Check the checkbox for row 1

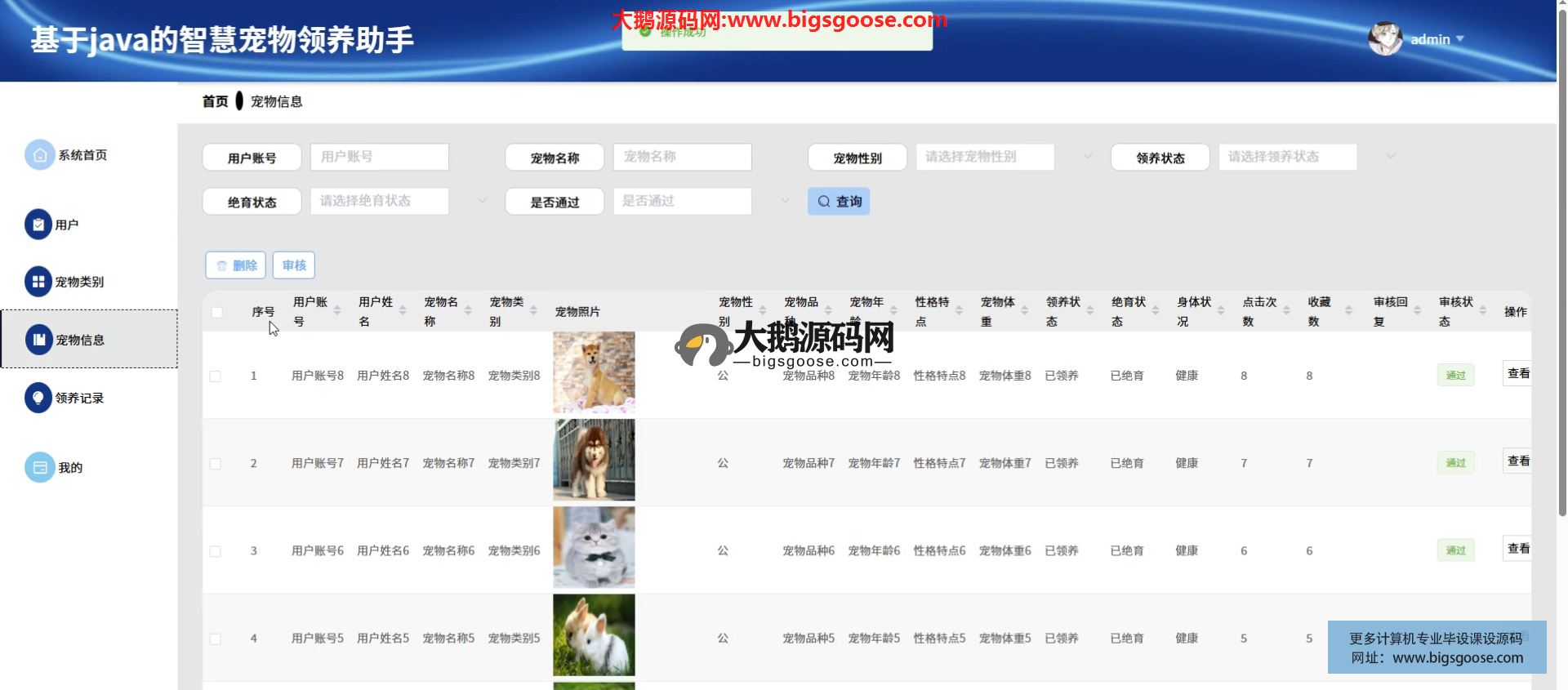(216, 376)
